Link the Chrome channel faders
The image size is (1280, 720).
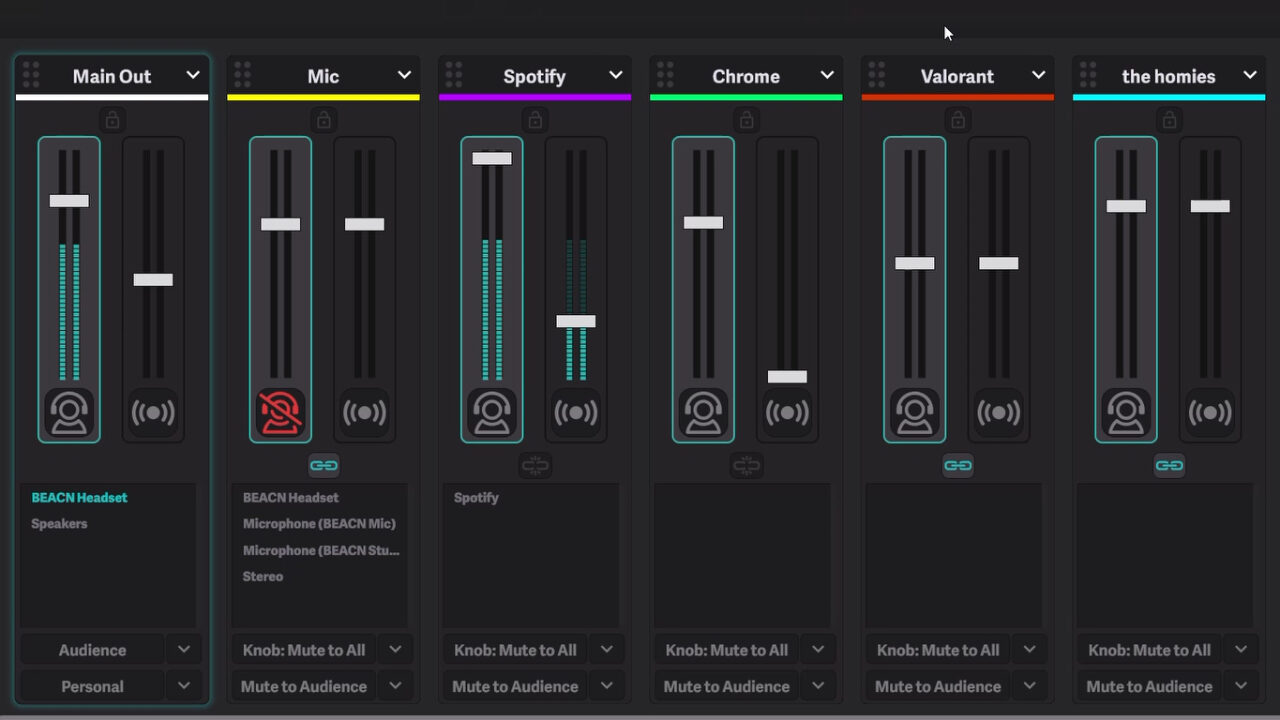coord(746,465)
